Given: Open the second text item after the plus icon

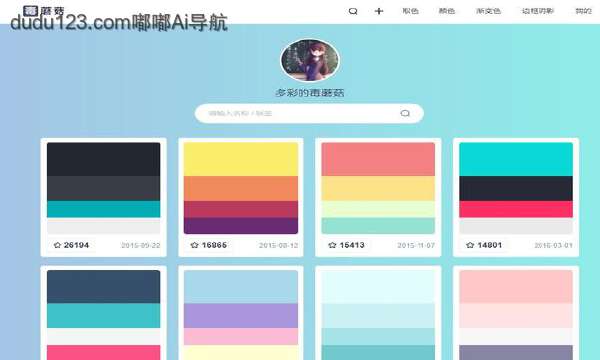Looking at the screenshot, I should tap(447, 11).
